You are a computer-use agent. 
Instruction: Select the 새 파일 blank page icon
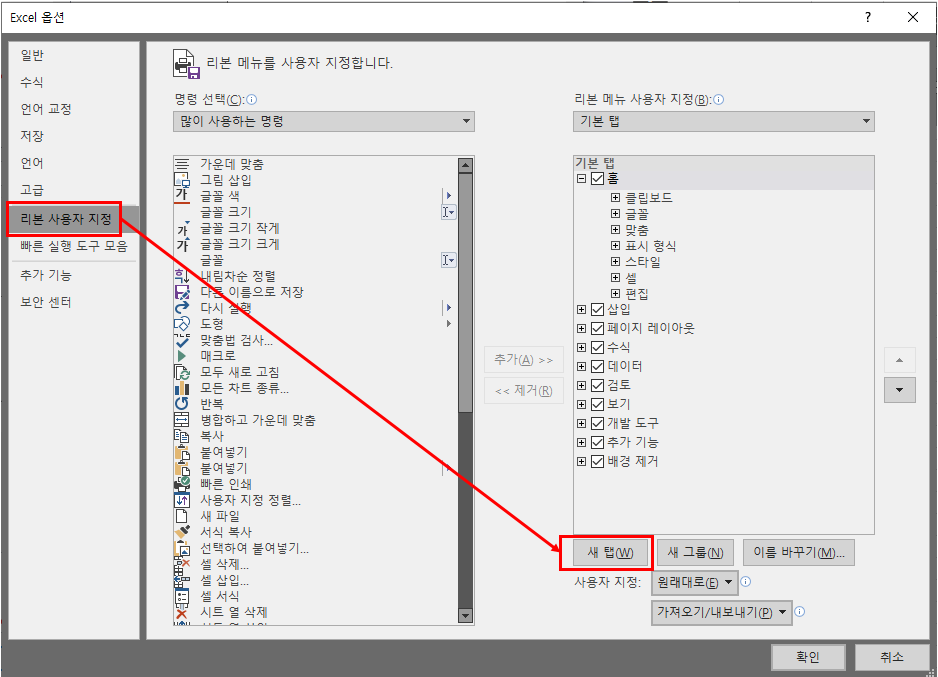tap(182, 516)
